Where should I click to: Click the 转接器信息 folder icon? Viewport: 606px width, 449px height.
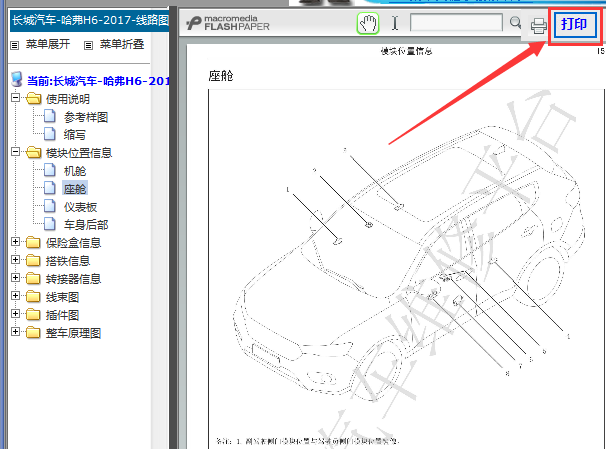tap(33, 278)
